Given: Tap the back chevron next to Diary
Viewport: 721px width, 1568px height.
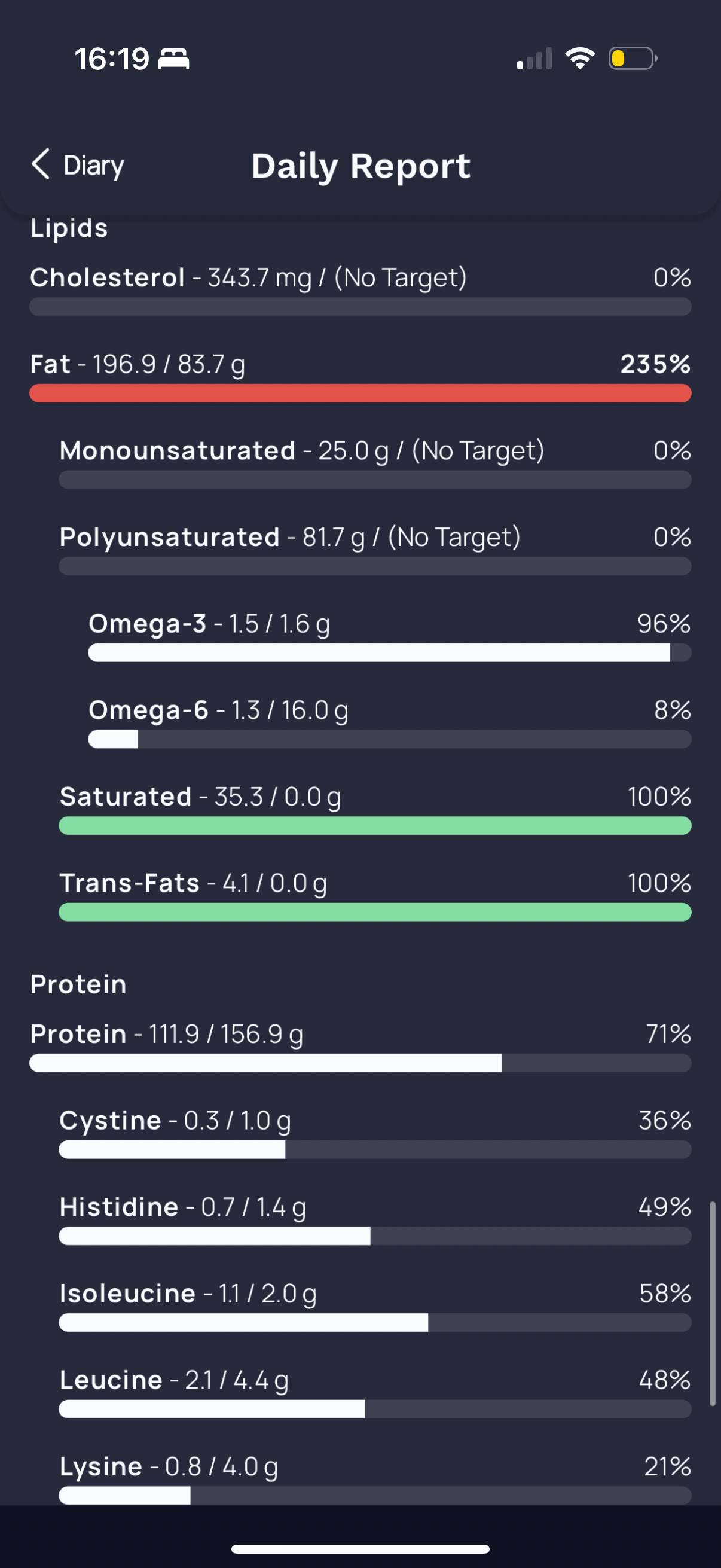Looking at the screenshot, I should pyautogui.click(x=41, y=164).
